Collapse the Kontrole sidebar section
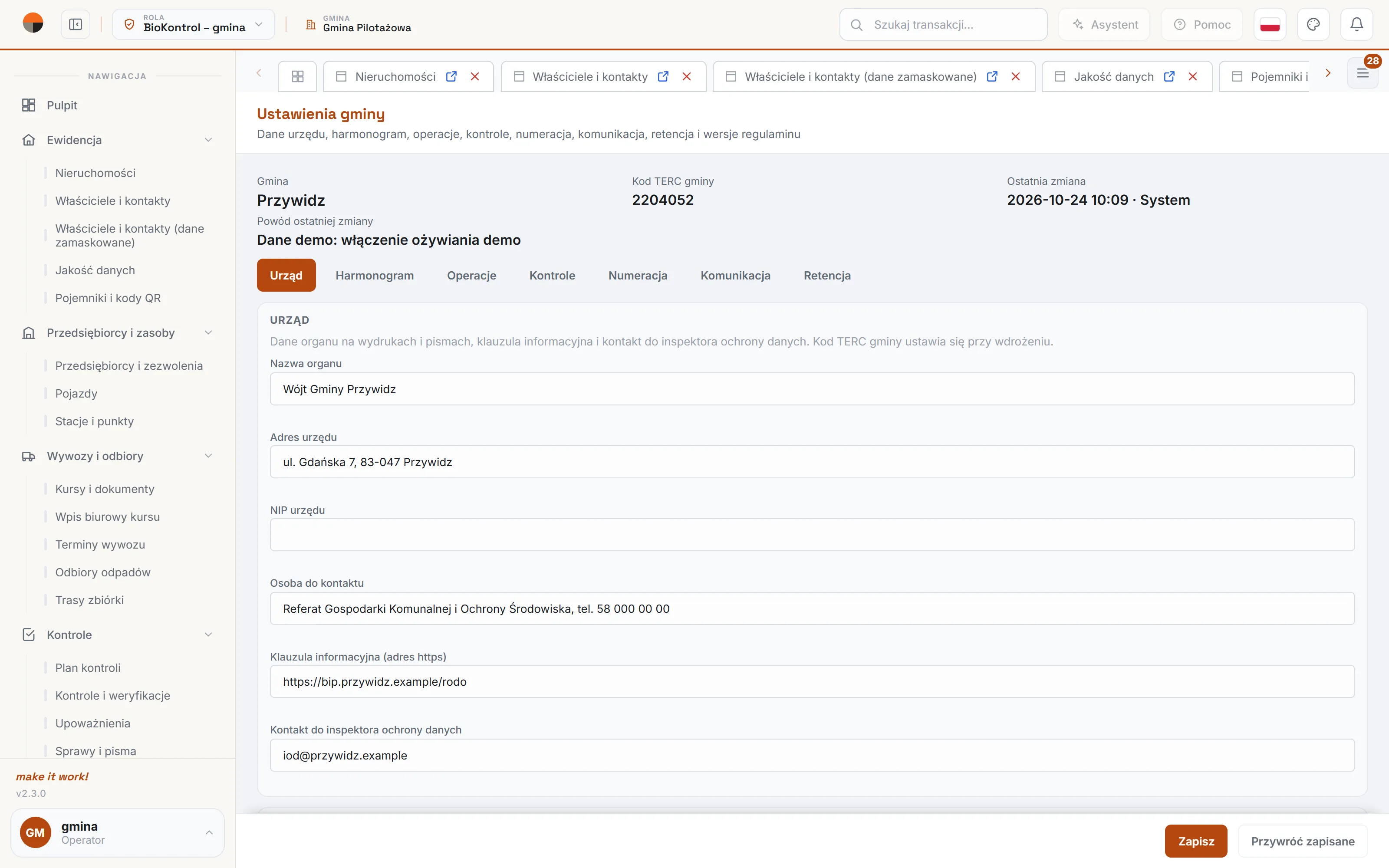1389x868 pixels. point(208,635)
